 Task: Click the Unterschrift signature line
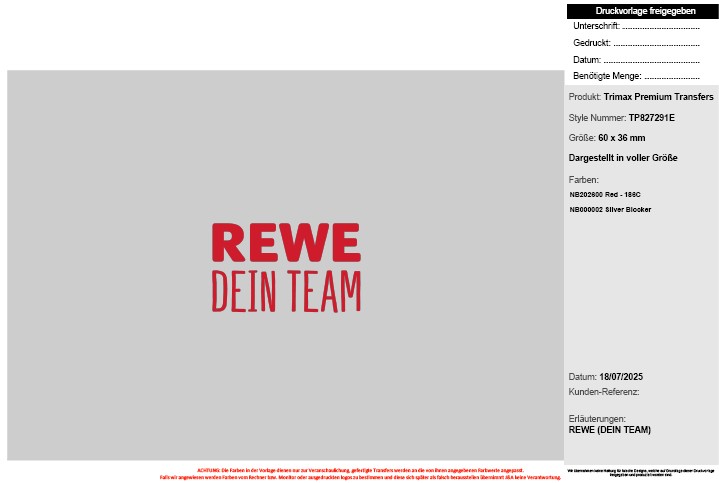[x=661, y=28]
